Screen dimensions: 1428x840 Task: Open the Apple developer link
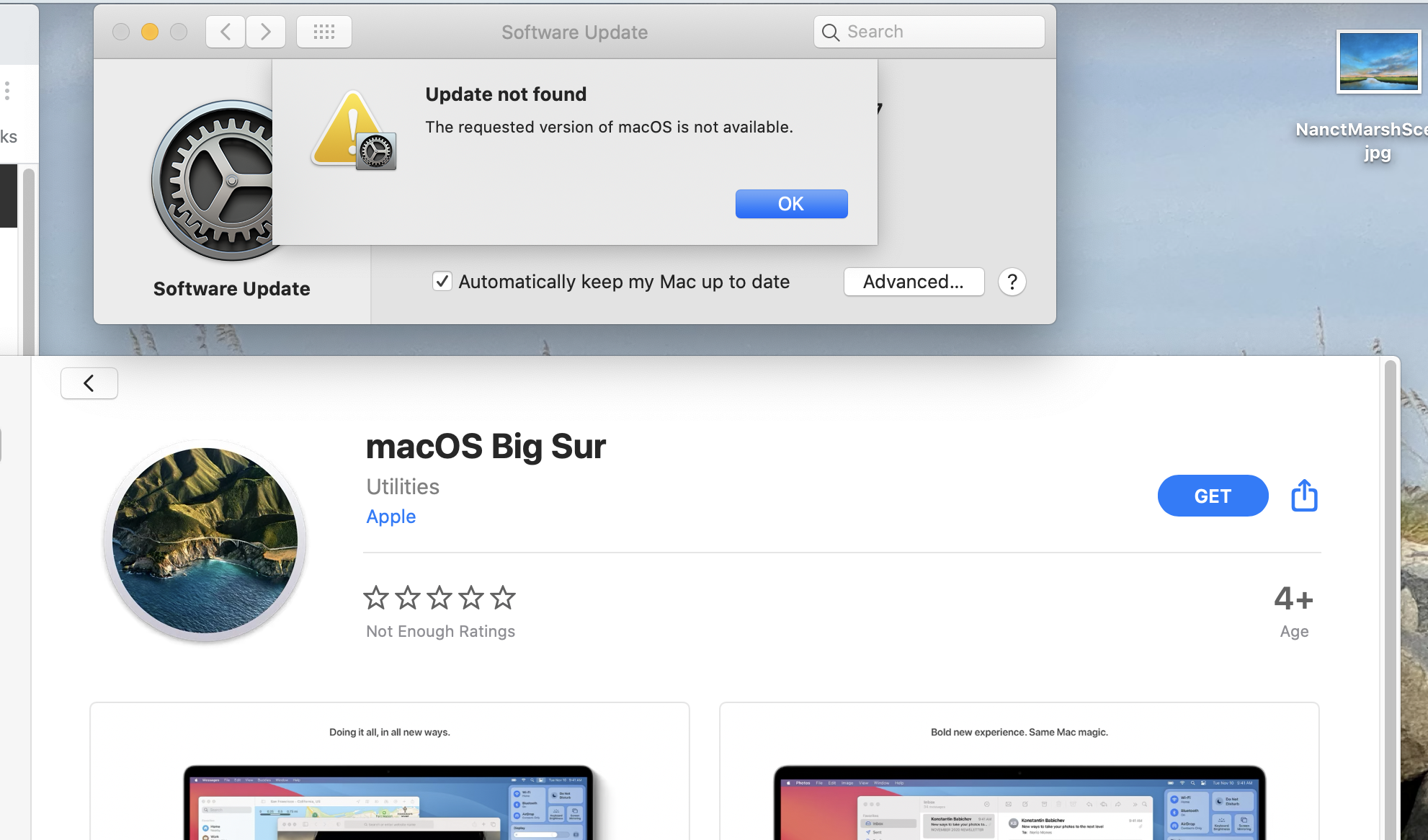coord(391,517)
